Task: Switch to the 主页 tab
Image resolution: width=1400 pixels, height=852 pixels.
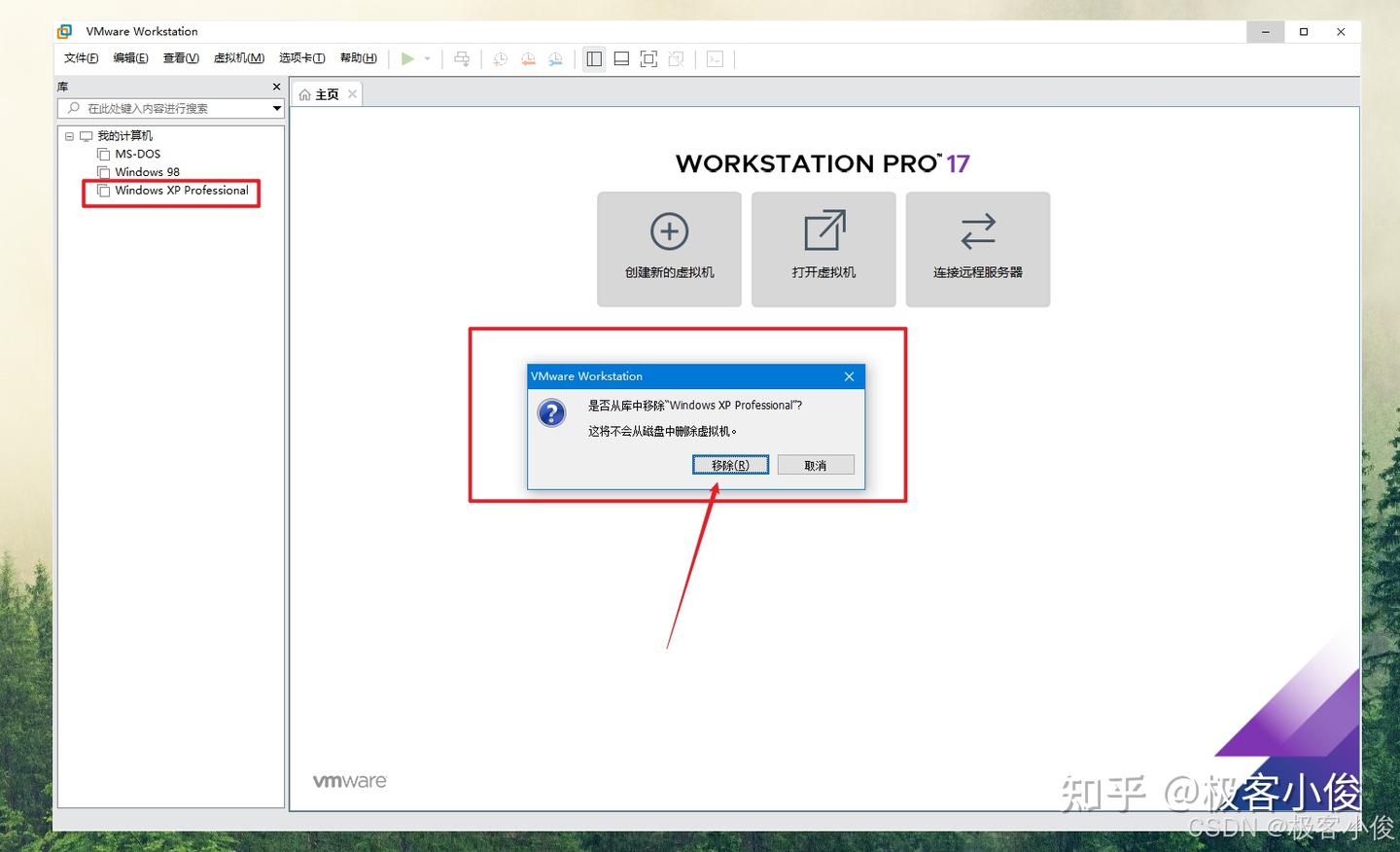Action: coord(326,93)
